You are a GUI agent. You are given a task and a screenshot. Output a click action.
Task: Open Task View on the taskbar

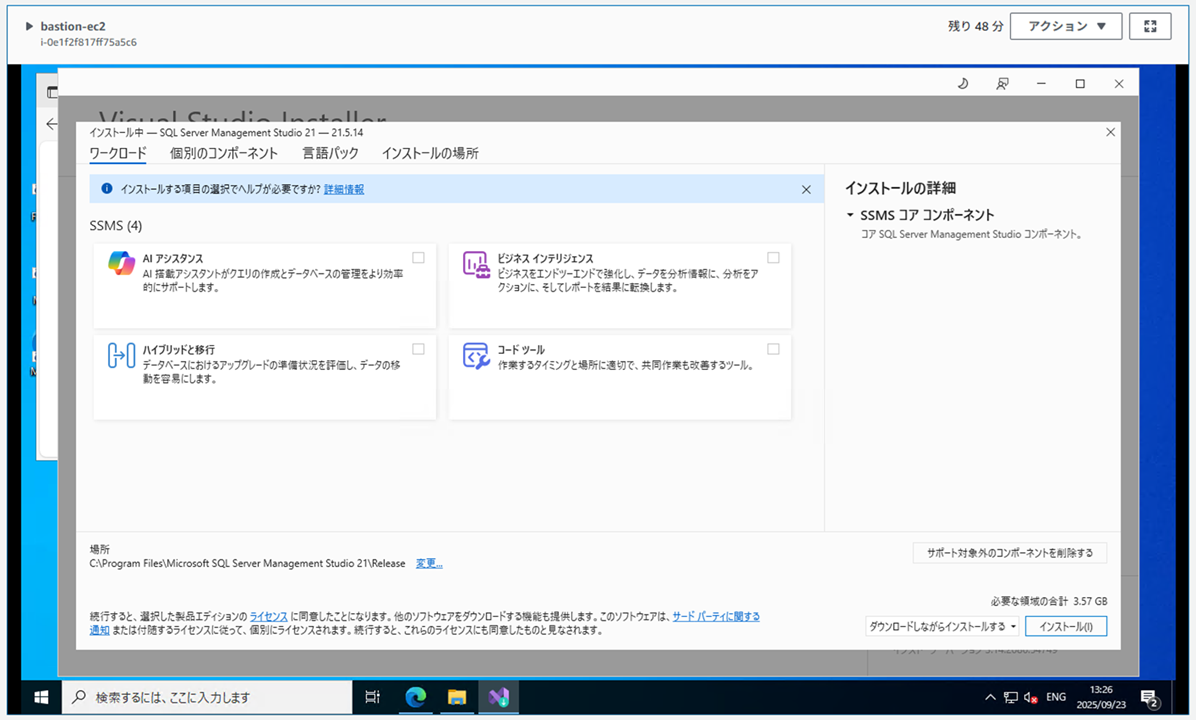(372, 697)
